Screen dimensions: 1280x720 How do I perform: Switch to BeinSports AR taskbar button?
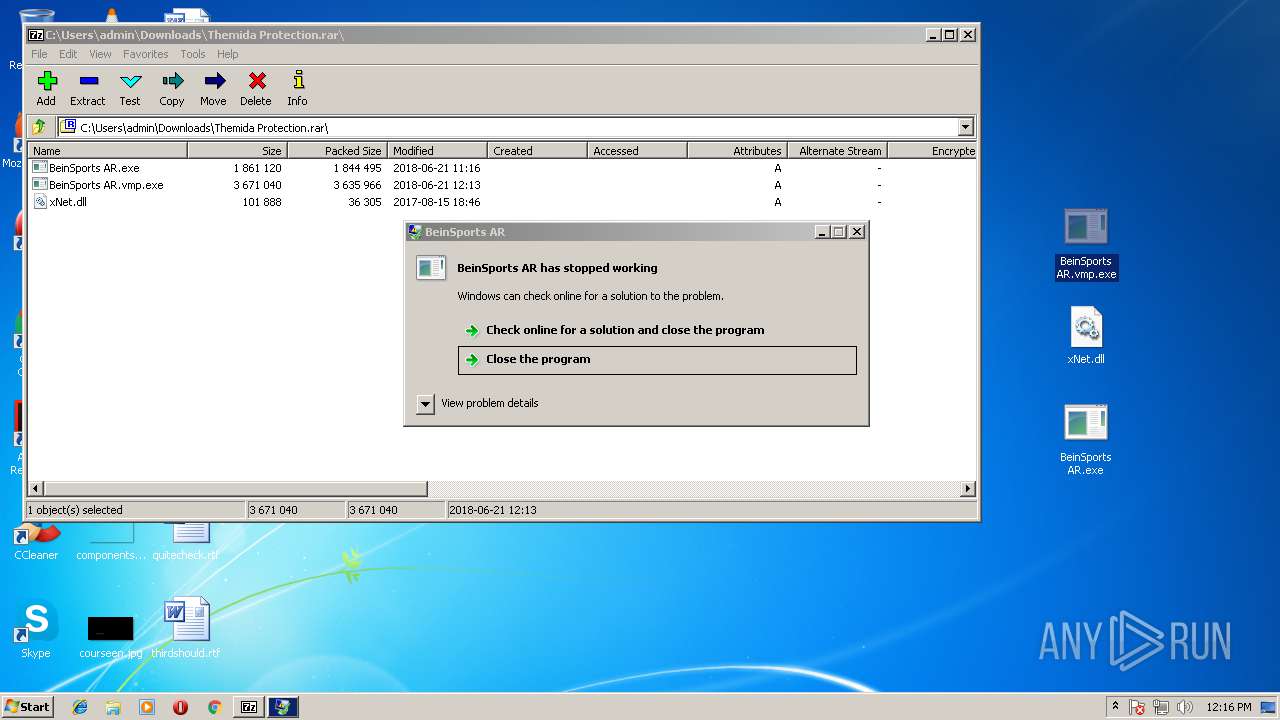click(x=283, y=707)
